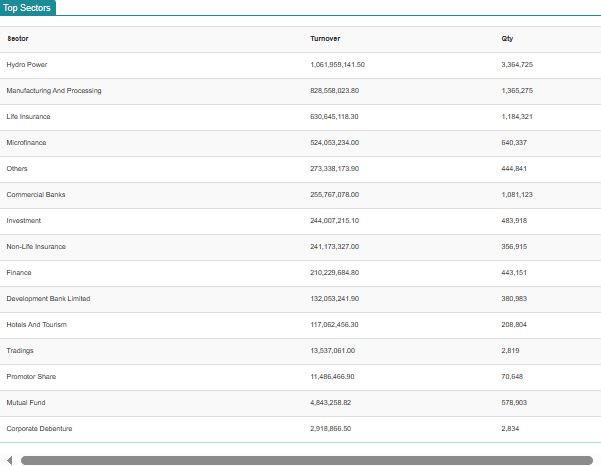Click turnover value 13,537,061.00

tap(333, 351)
